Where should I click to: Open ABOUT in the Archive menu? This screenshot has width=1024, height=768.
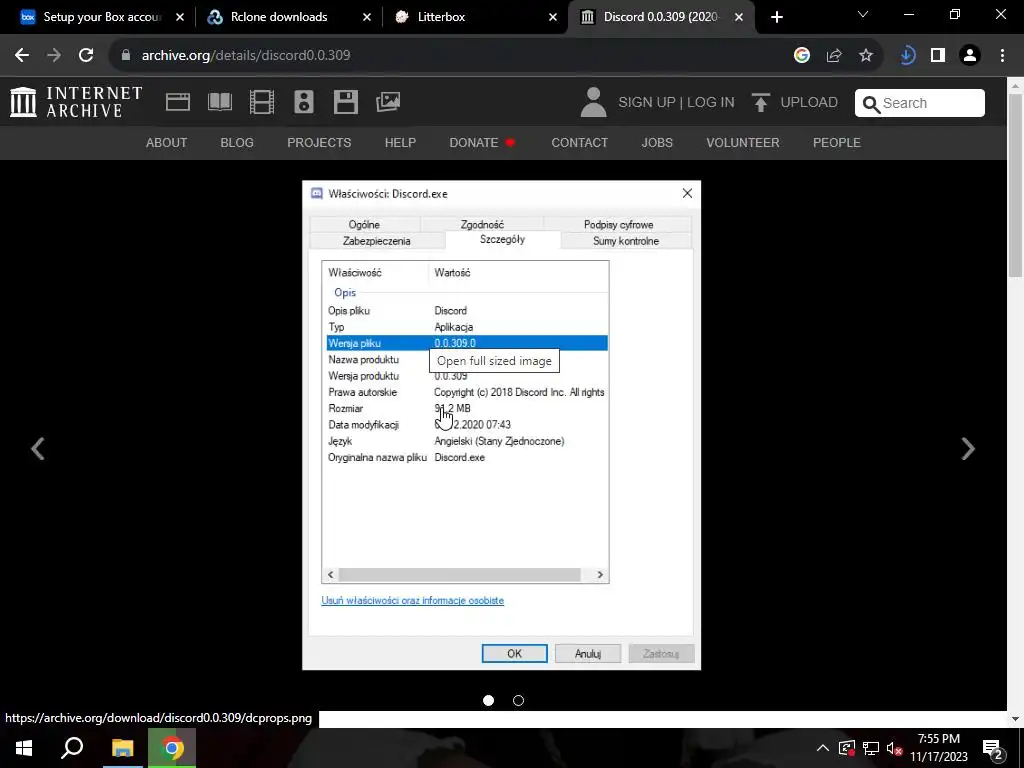tap(167, 142)
